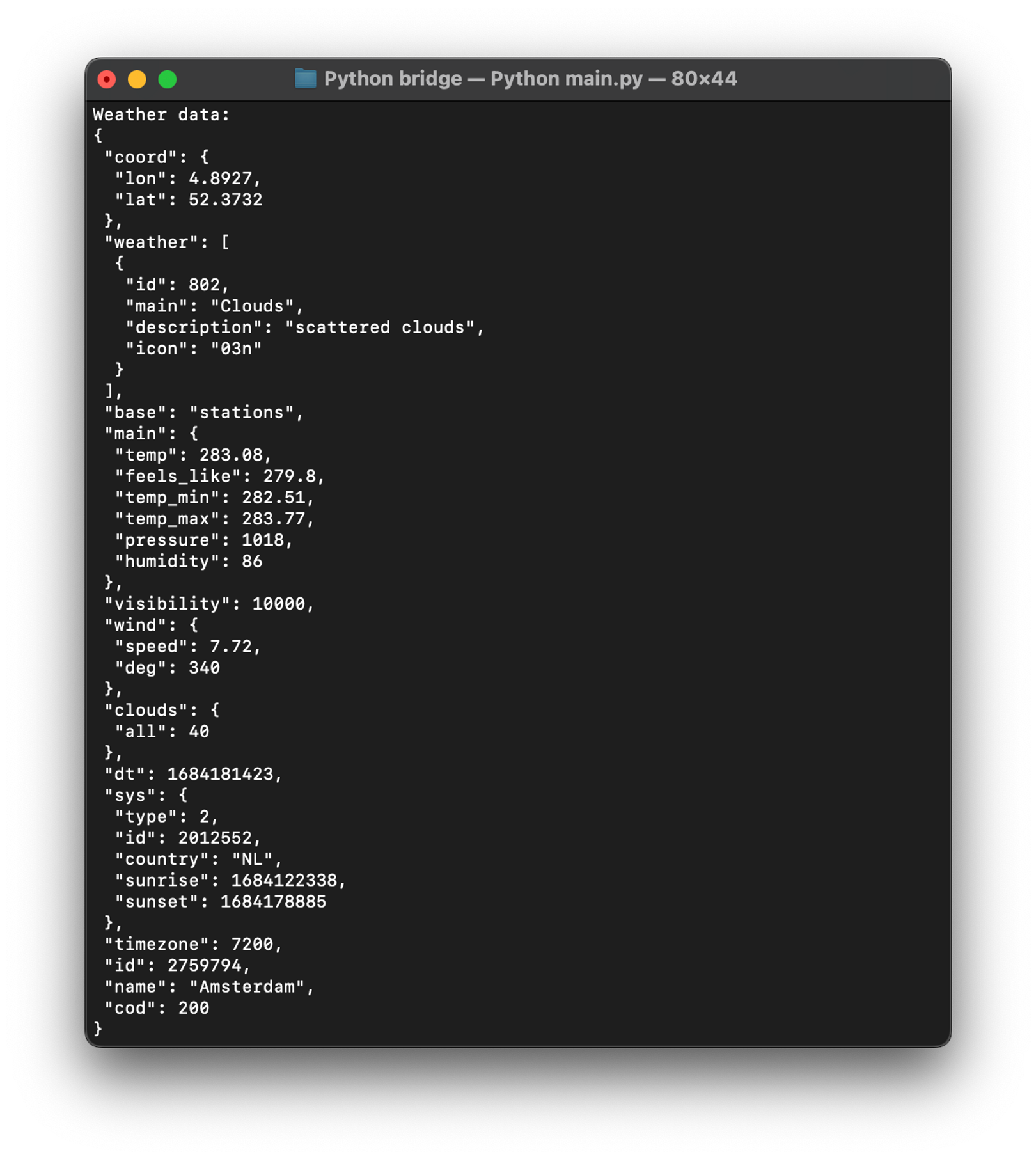1036x1159 pixels.
Task: Click the icon code "03n" value
Action: tap(236, 349)
